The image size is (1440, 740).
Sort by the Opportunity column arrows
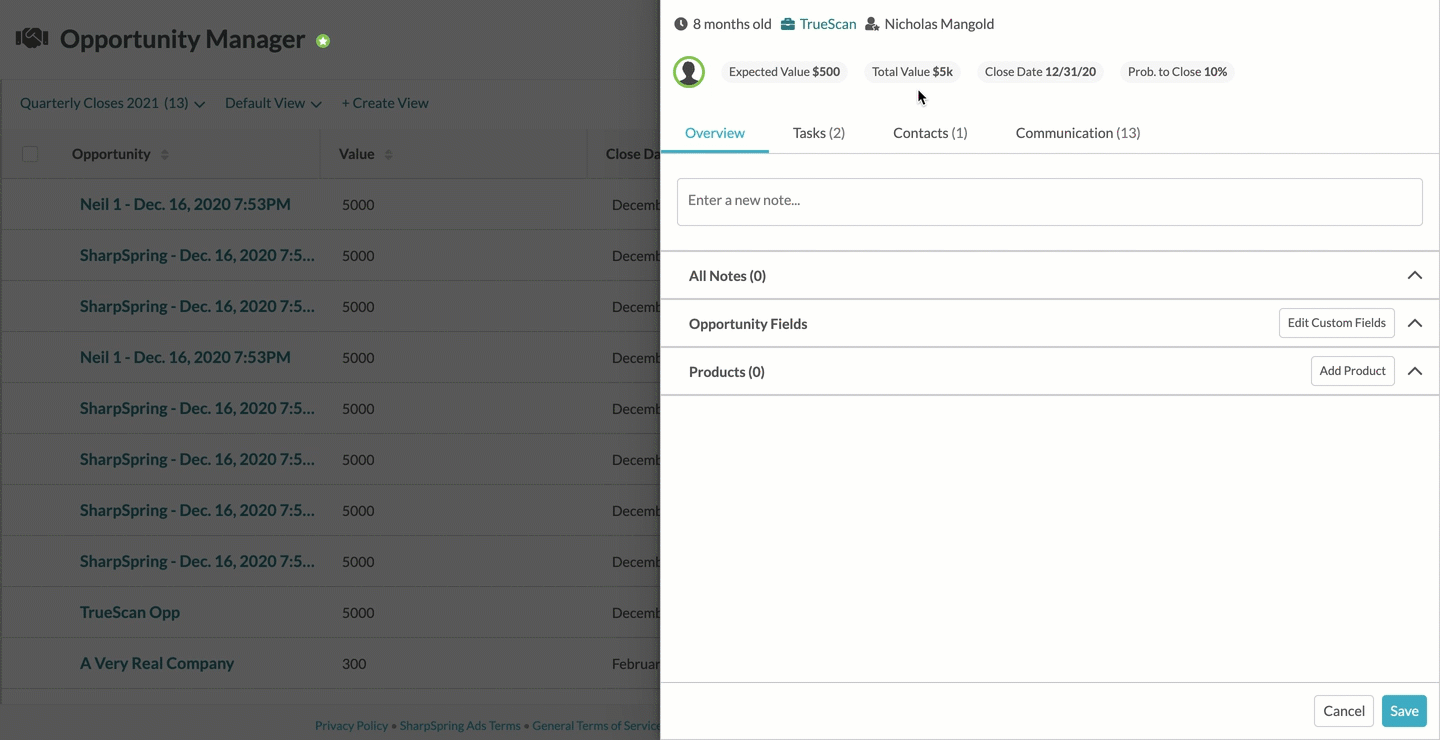point(165,155)
